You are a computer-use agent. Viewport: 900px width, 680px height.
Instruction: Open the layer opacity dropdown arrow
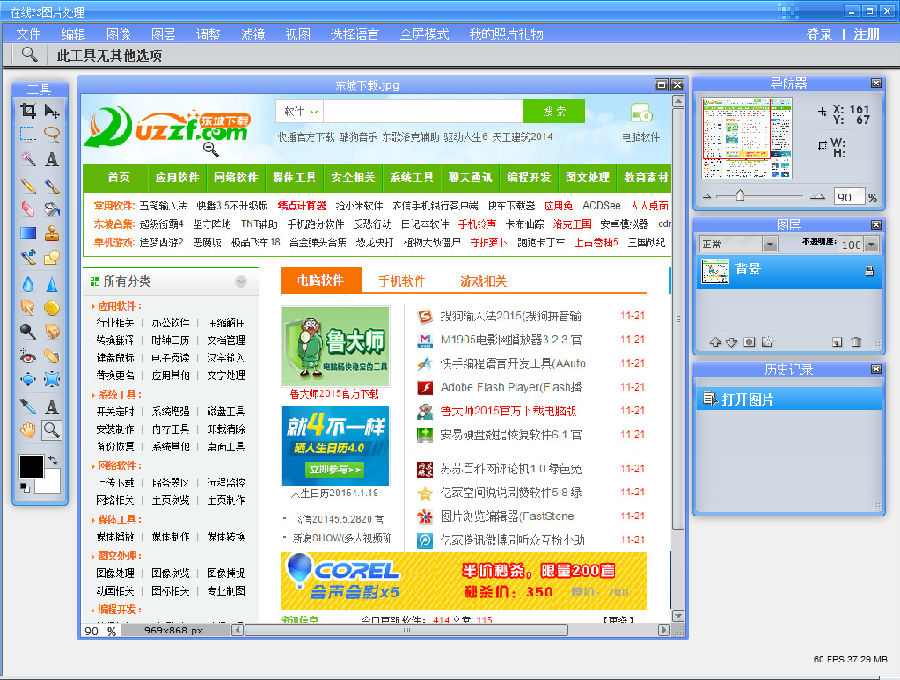coord(872,244)
